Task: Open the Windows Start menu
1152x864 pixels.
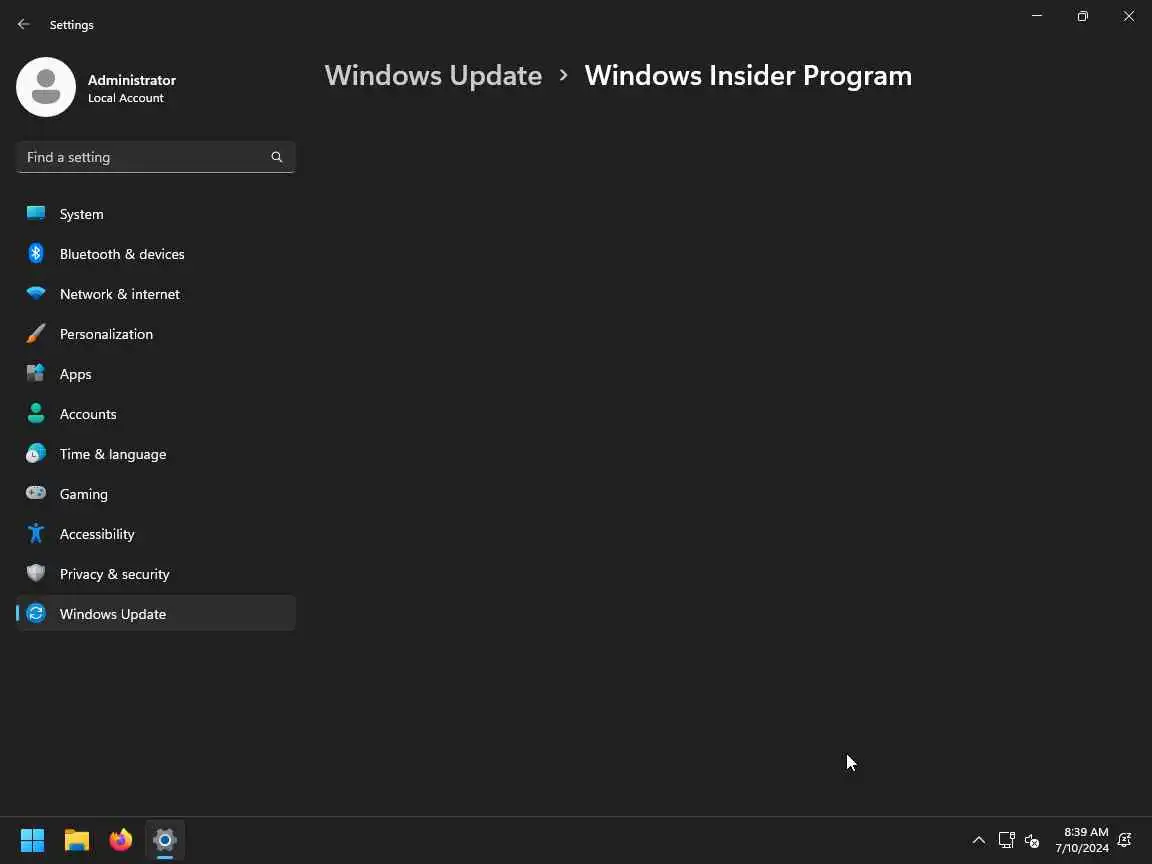Action: click(x=32, y=840)
